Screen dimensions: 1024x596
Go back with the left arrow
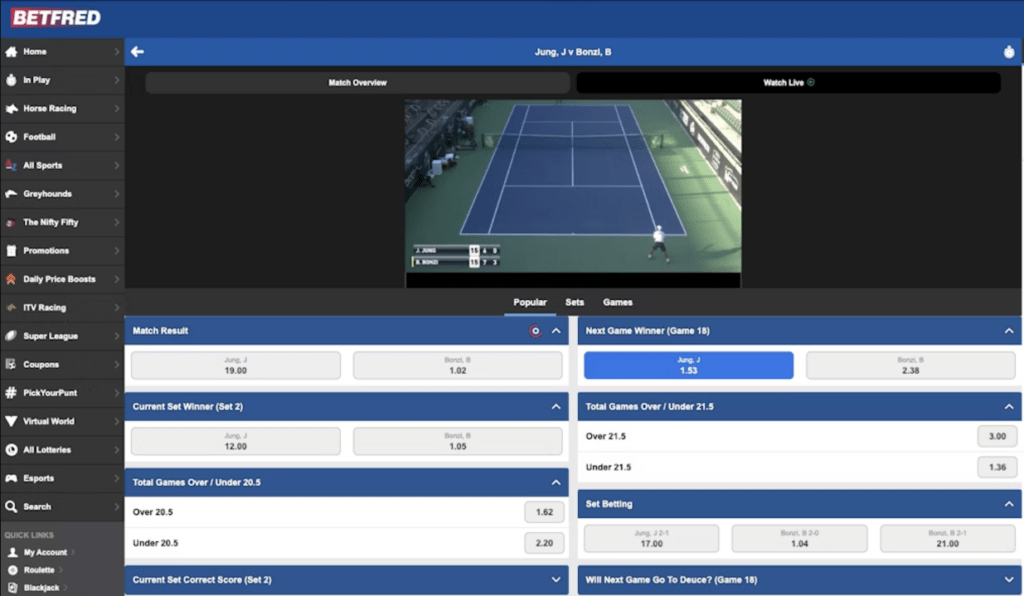click(137, 52)
